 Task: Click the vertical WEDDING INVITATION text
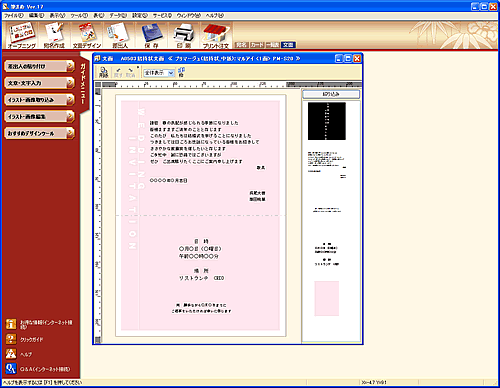(x=137, y=178)
